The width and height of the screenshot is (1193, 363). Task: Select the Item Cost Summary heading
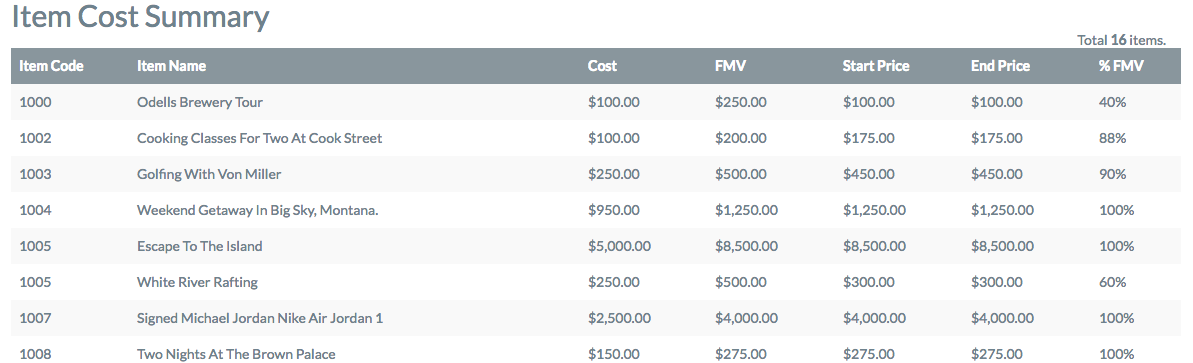tap(141, 17)
